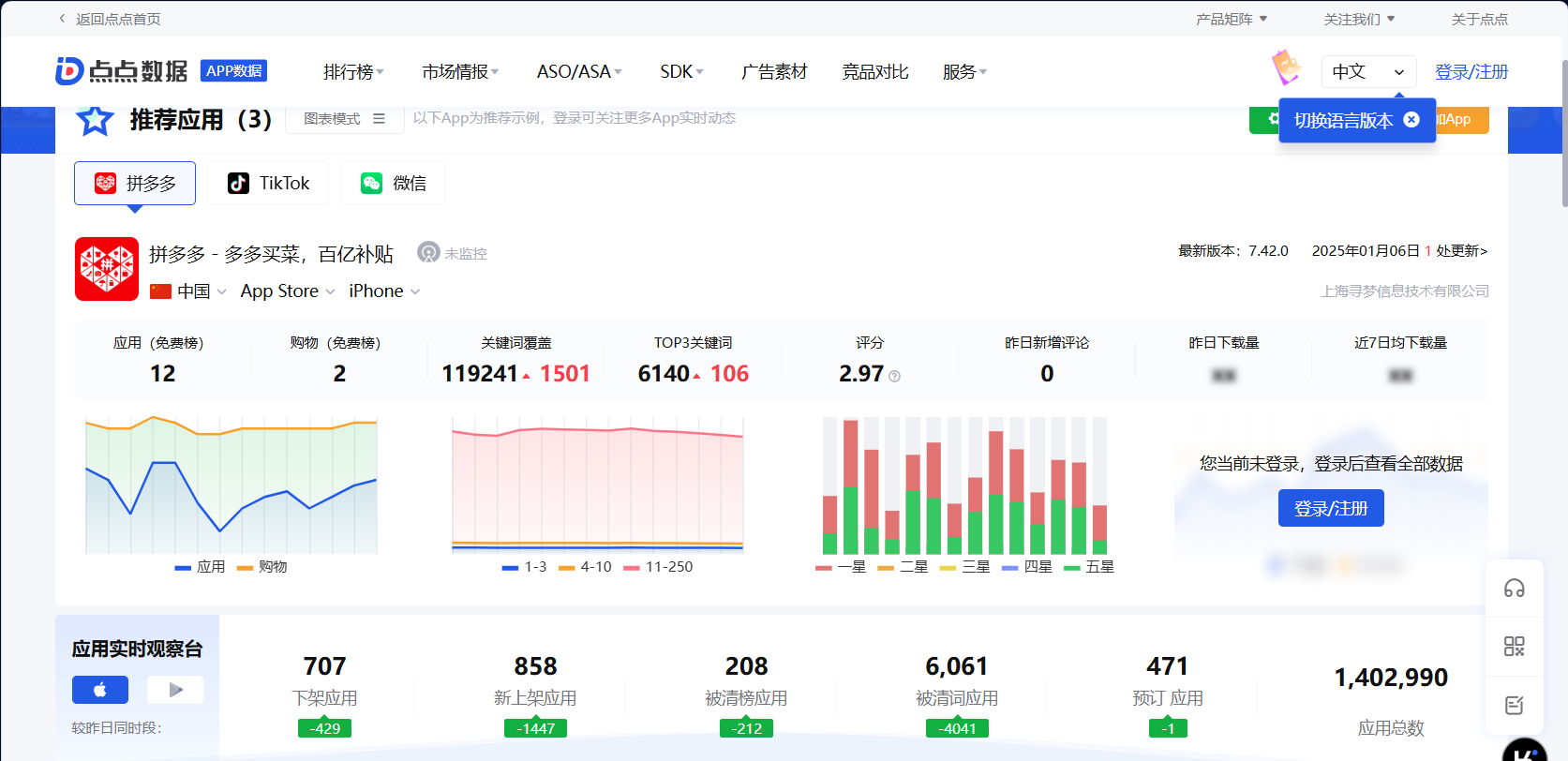
Task: Click the blue 登录/注册 button in chart area
Action: pyautogui.click(x=1331, y=509)
